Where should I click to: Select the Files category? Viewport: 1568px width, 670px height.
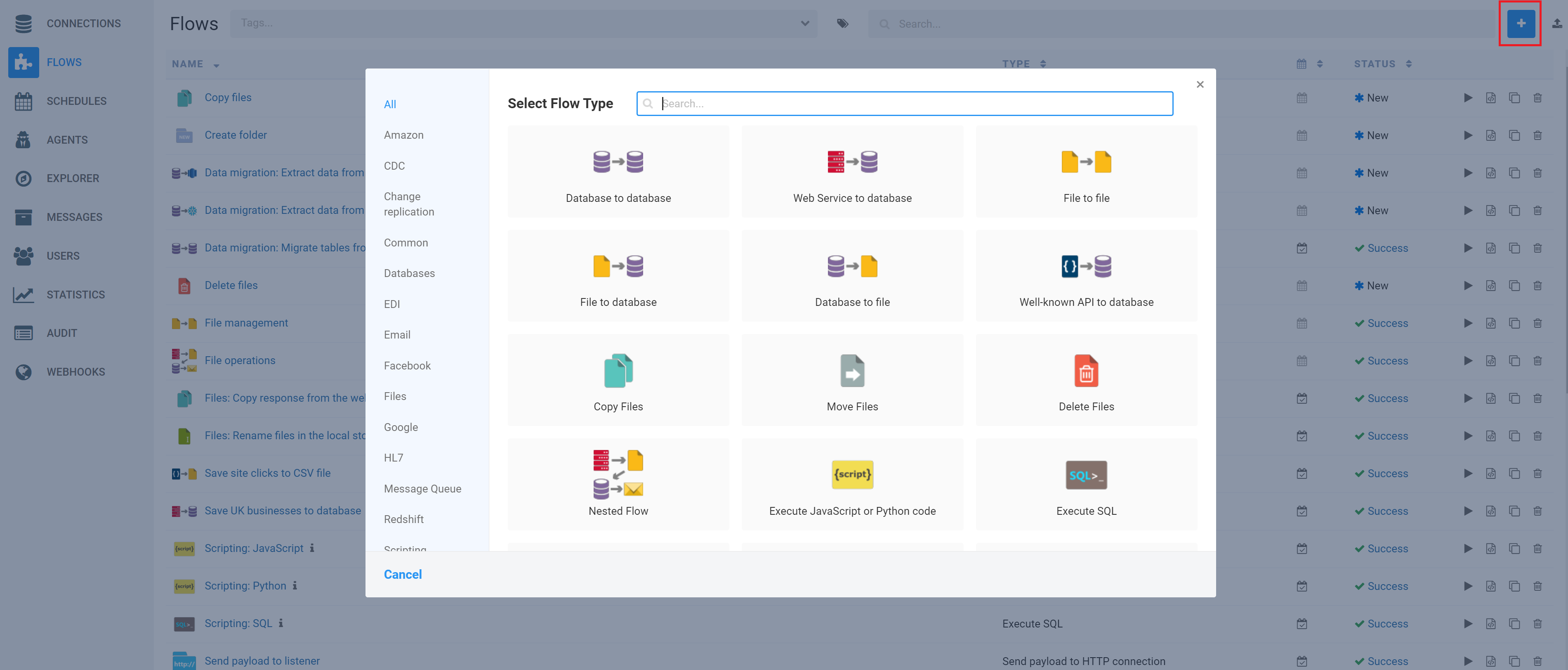pos(394,397)
